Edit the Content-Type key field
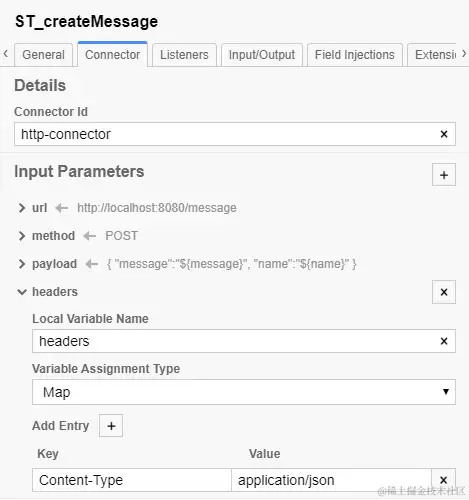This screenshot has height=500, width=469. [x=132, y=480]
